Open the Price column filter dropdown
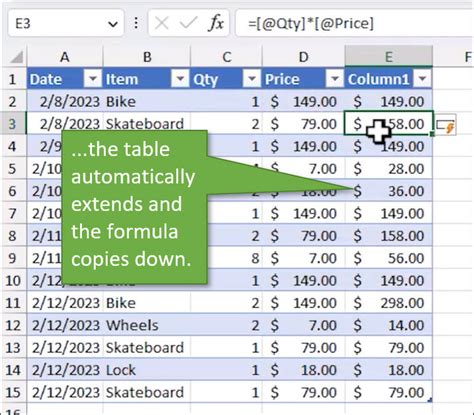Viewport: 474px width, 415px height. 334,79
